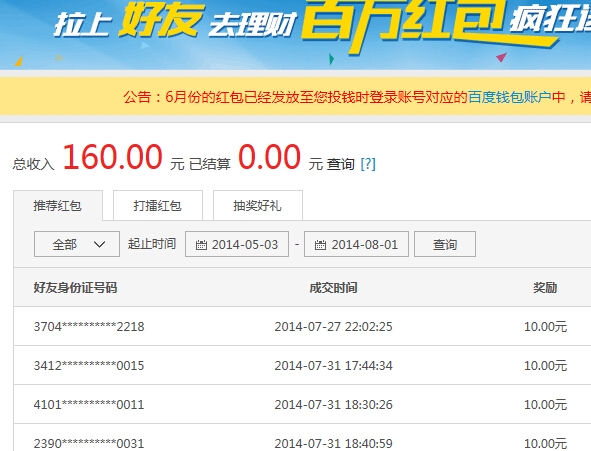Click the 160.00 total income amount

(112, 157)
